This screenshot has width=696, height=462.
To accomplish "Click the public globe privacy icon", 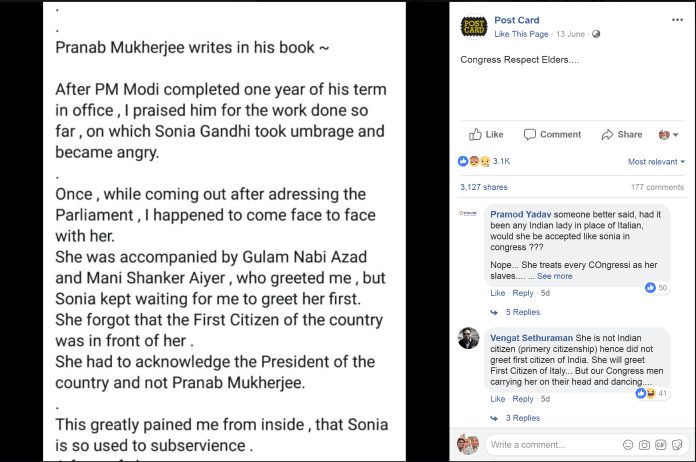I will coord(597,34).
